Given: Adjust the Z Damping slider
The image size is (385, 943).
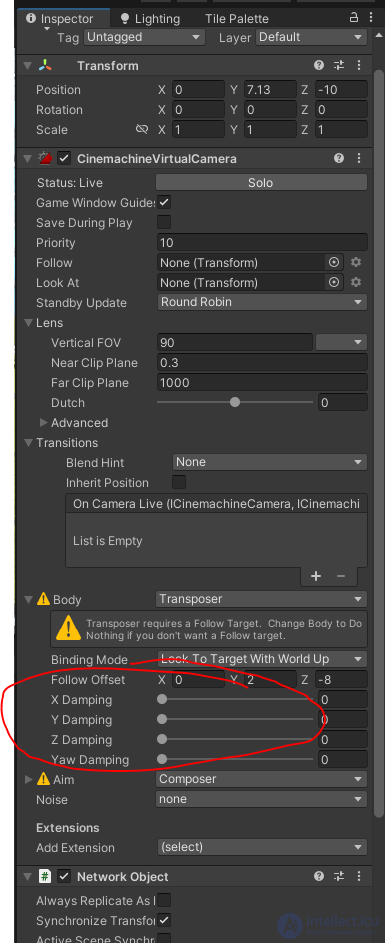Looking at the screenshot, I should tap(235, 739).
